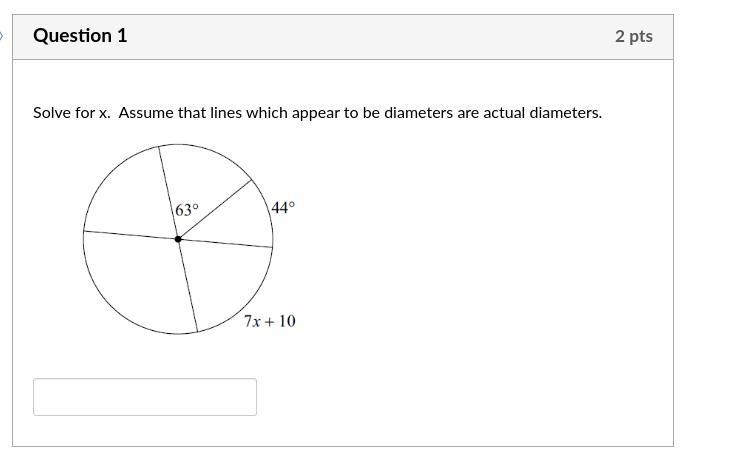This screenshot has height=461, width=743.
Task: Click the midpoint of the radius beside 63°
Action: [215, 209]
